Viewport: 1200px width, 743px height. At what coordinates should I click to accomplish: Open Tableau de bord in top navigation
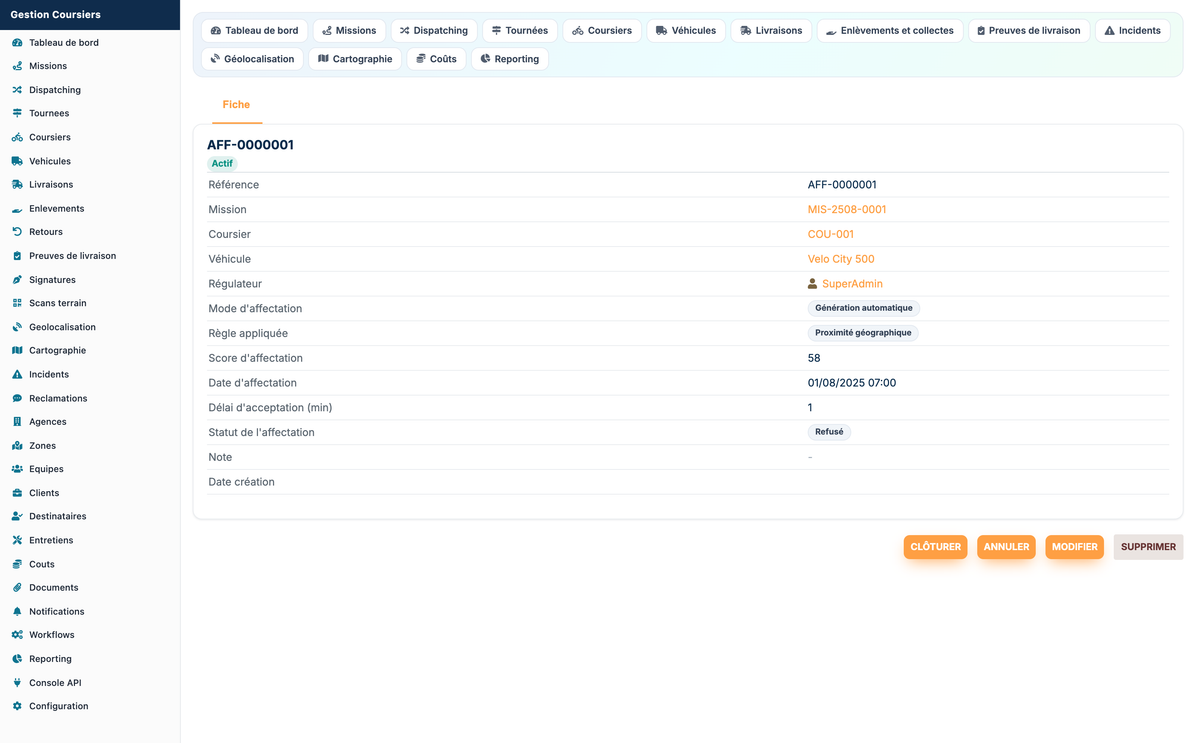[x=254, y=31]
